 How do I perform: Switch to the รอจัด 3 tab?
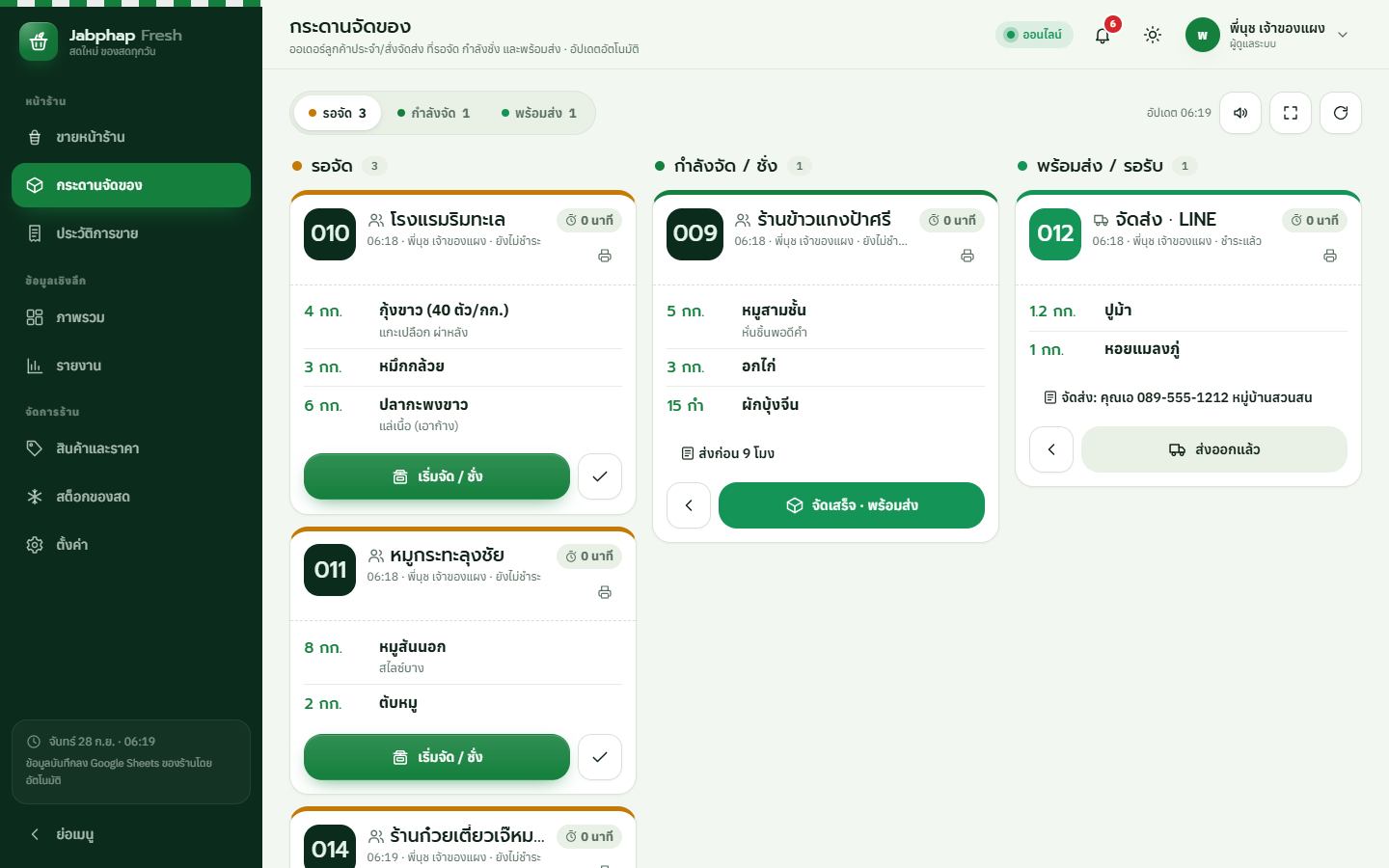click(338, 113)
